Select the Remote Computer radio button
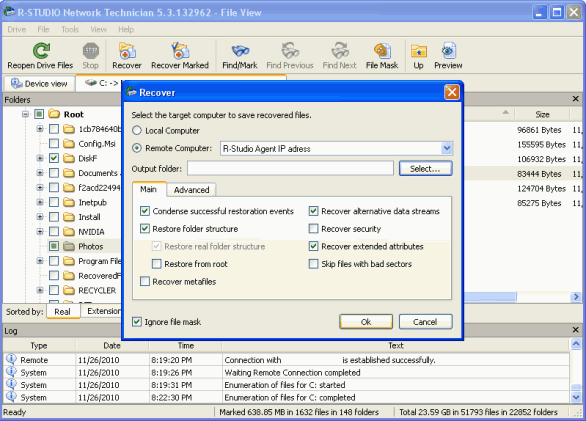Image resolution: width=586 pixels, height=421 pixels. pyautogui.click(x=137, y=148)
